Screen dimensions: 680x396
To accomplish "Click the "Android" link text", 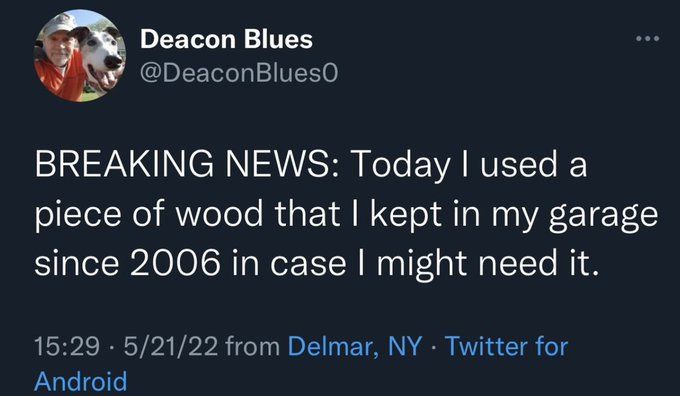I will point(81,381).
